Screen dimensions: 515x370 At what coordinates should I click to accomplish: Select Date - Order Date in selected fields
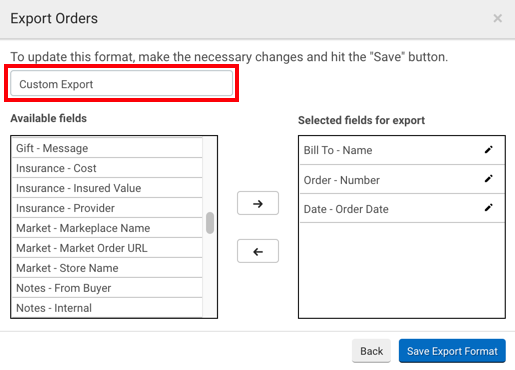coord(402,208)
